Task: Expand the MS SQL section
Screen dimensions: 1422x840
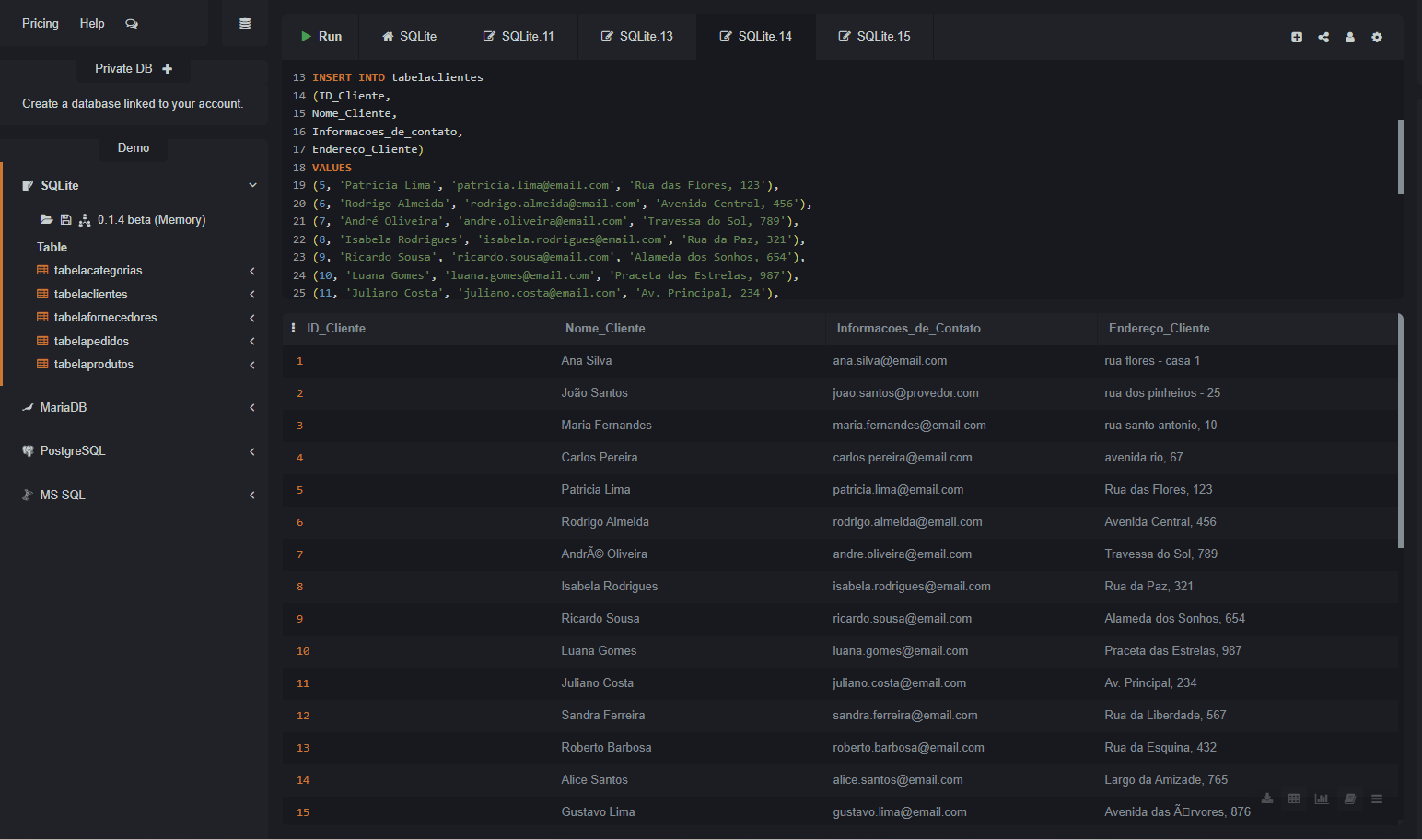Action: coord(252,495)
